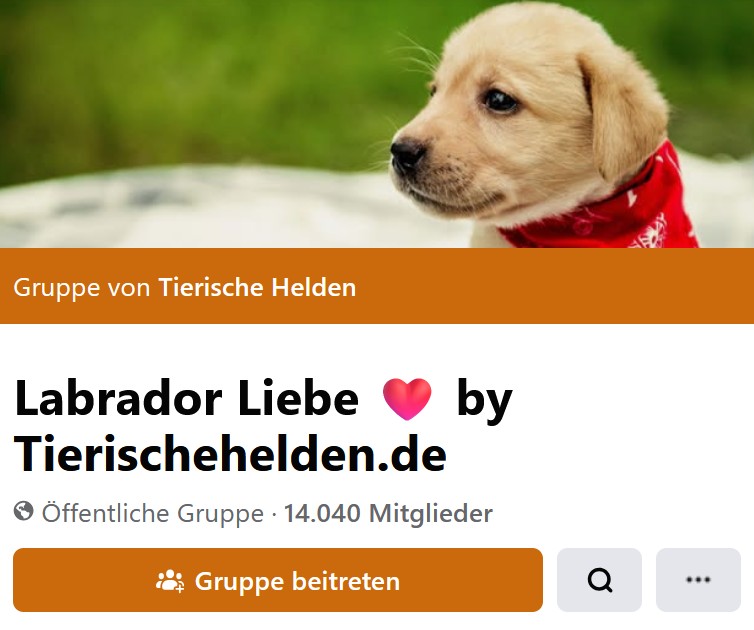Screen dimensions: 754x630
Task: Click the Tierischehelden.de text in title
Action: click(x=230, y=454)
